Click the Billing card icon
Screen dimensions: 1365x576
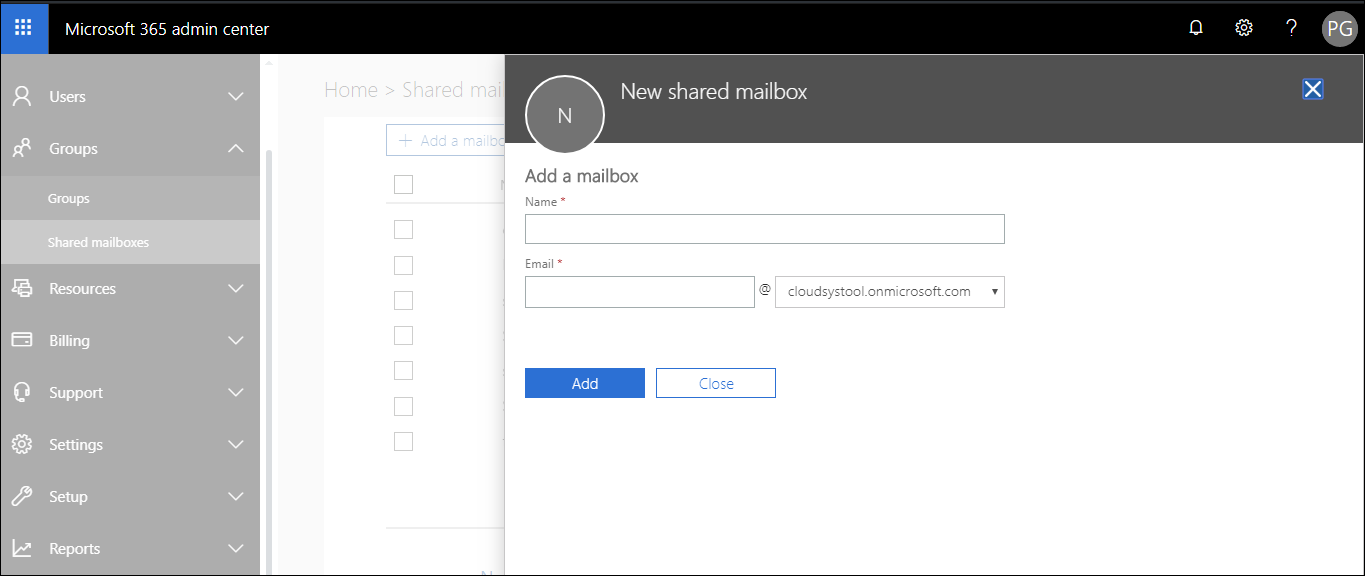point(21,340)
